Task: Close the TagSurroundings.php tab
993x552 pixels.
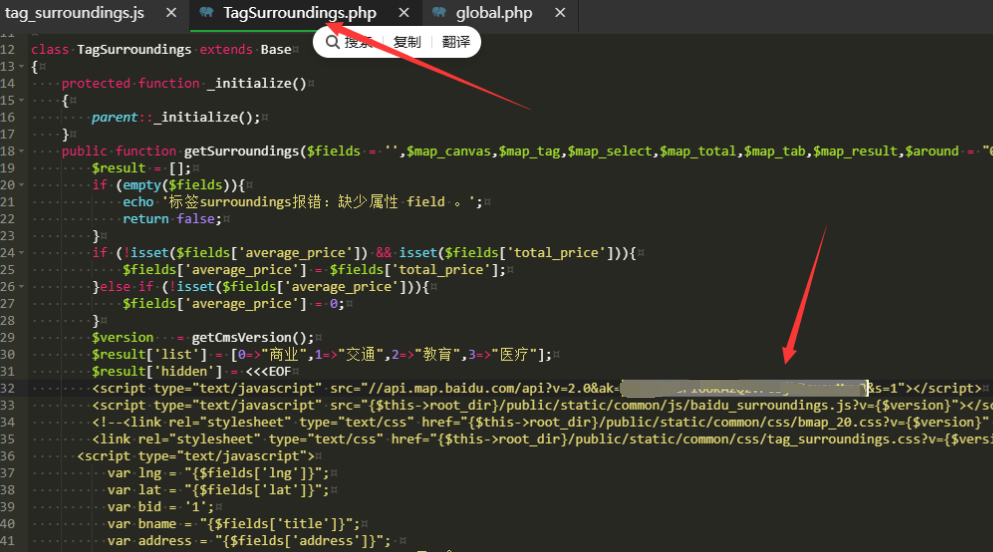Action: [404, 13]
